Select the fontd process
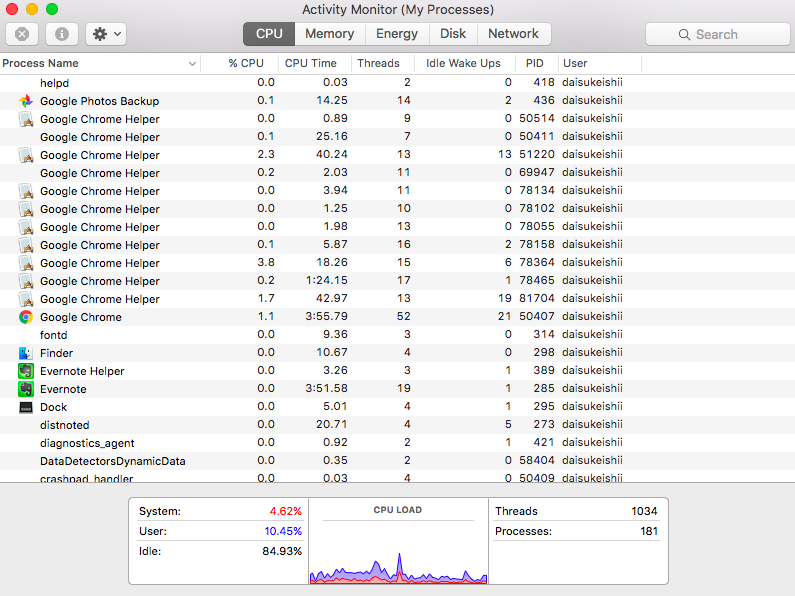 point(398,335)
